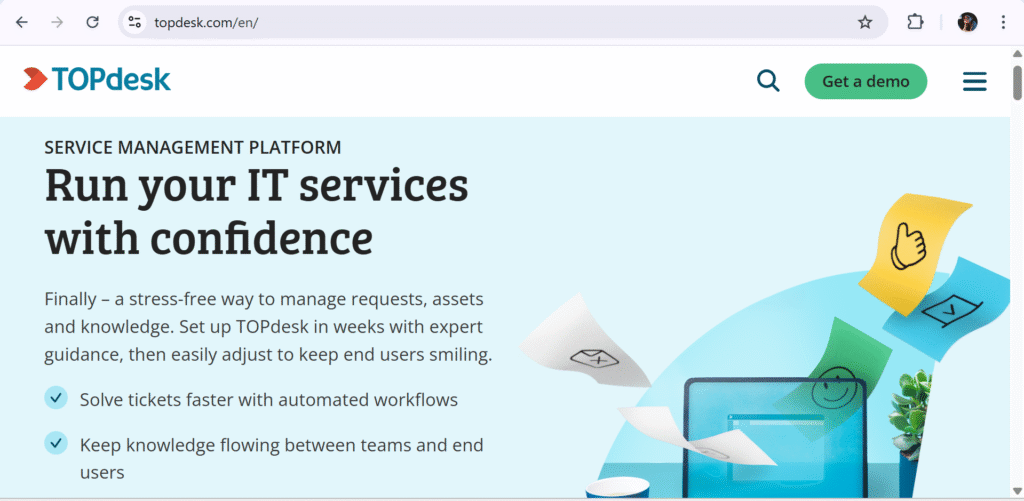Click the 'SERVICE MANAGEMENT PLATFORM' label
This screenshot has height=501, width=1024.
click(x=193, y=148)
